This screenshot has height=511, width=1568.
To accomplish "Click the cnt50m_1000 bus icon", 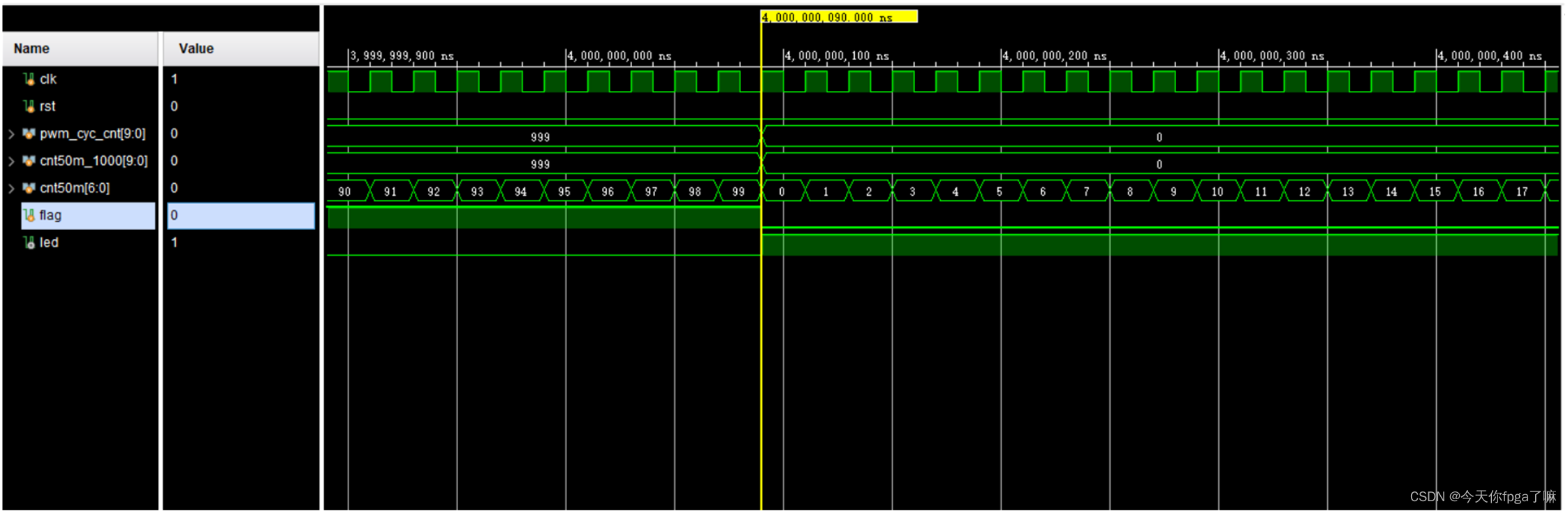I will pyautogui.click(x=29, y=161).
